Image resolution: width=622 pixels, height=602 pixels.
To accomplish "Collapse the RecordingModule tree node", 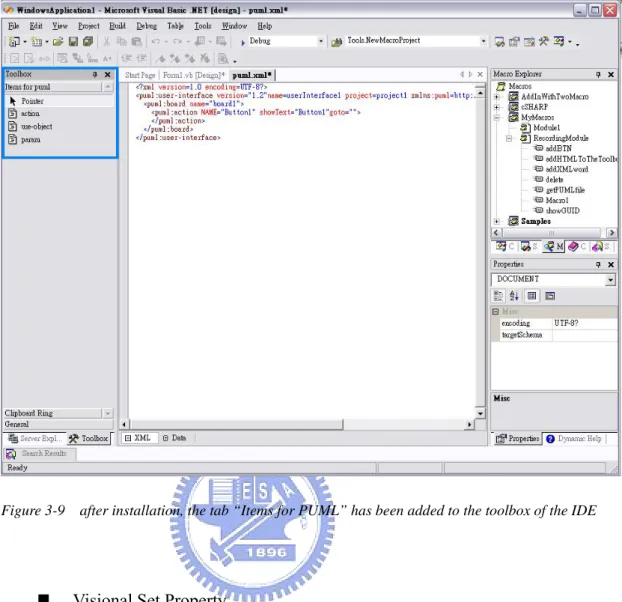I will pos(509,138).
